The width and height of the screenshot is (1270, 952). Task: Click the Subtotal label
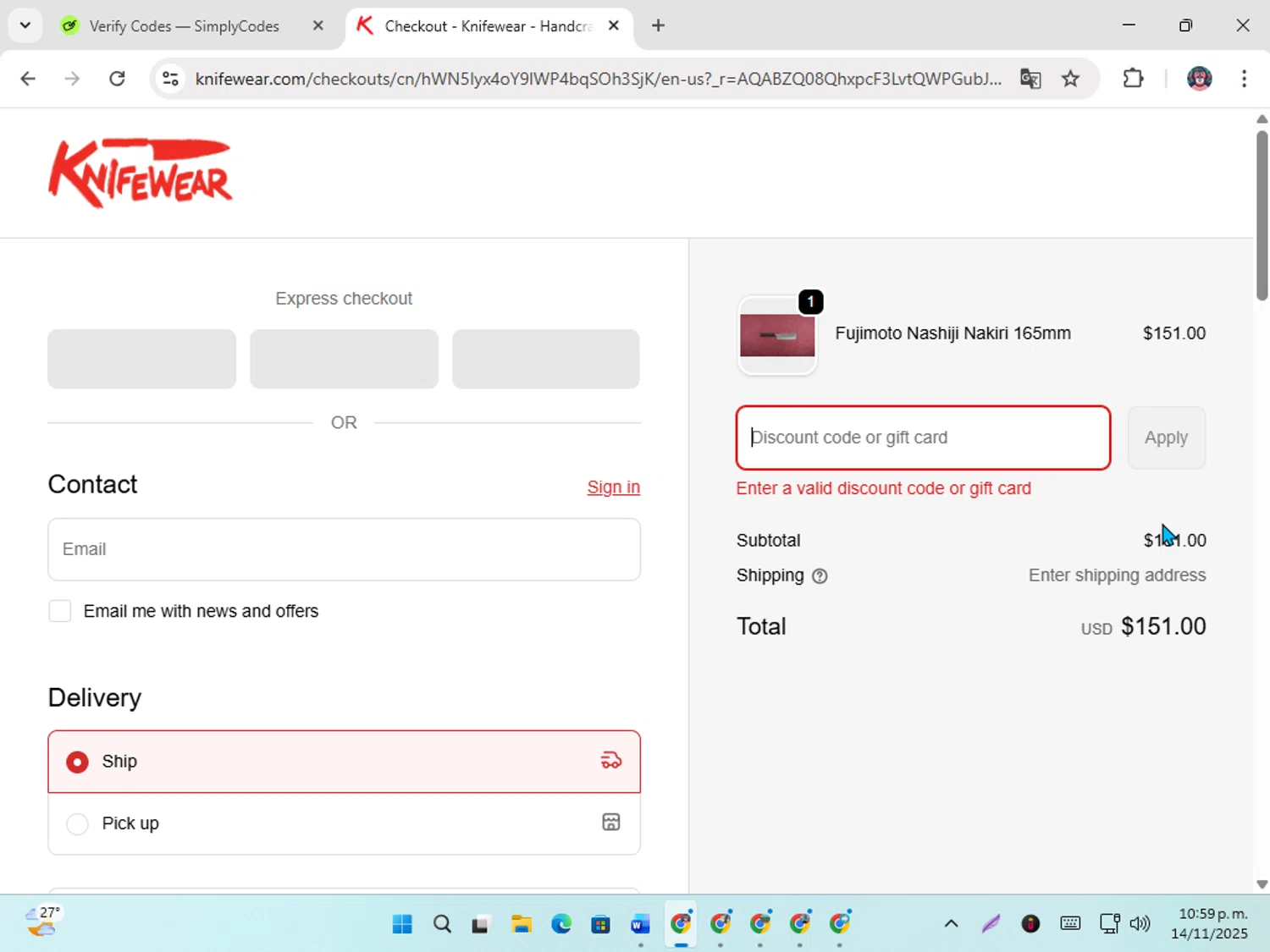(x=768, y=540)
